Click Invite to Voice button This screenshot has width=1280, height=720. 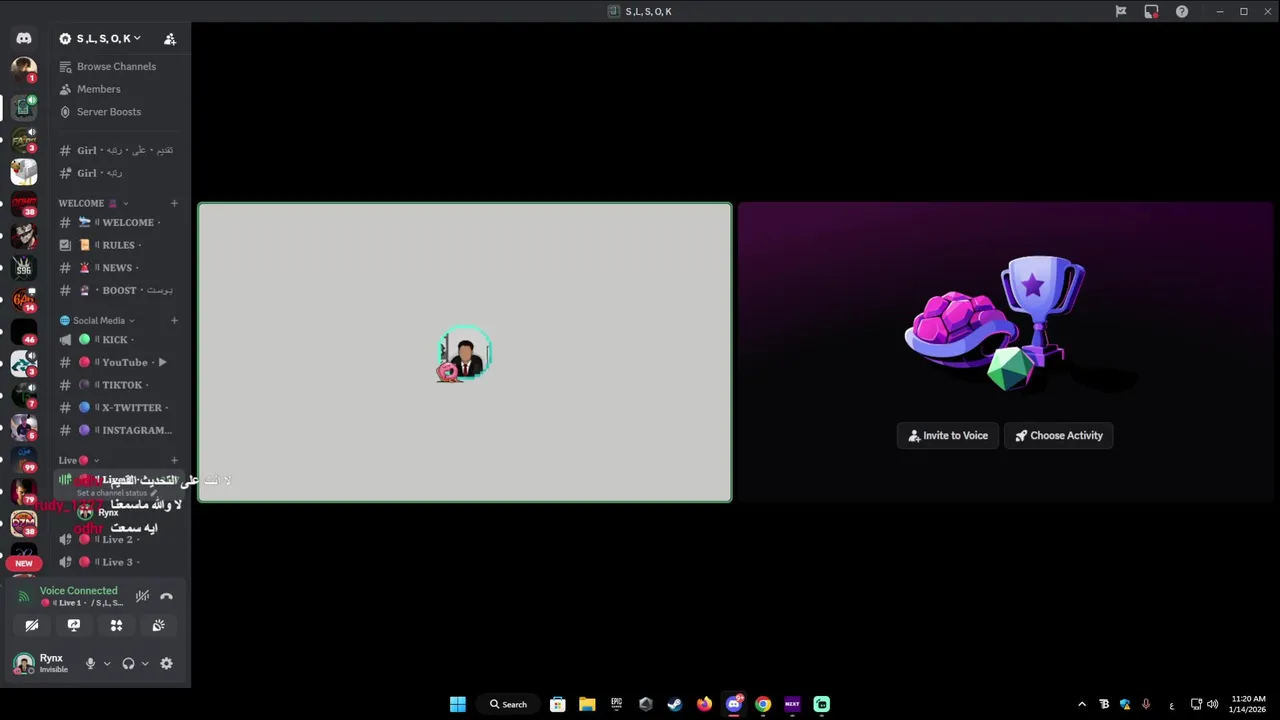[x=948, y=436]
